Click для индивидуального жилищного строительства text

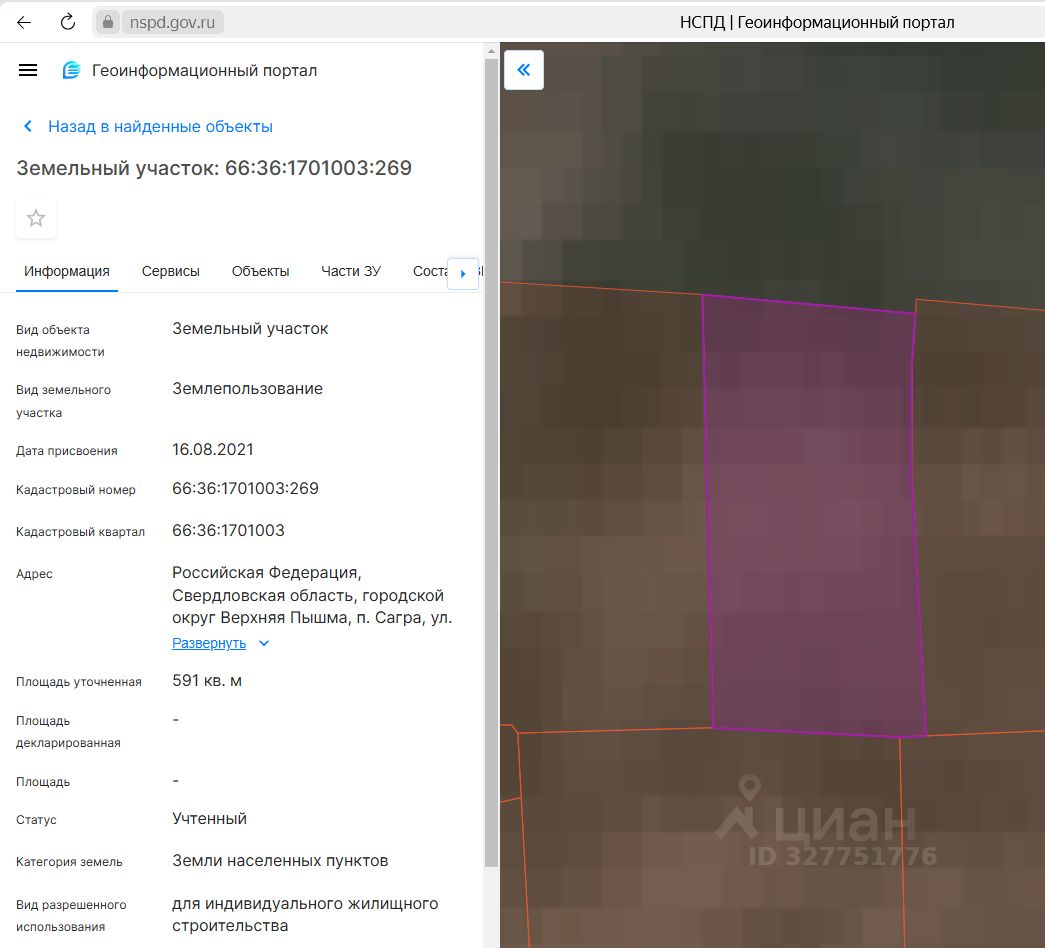tap(305, 915)
